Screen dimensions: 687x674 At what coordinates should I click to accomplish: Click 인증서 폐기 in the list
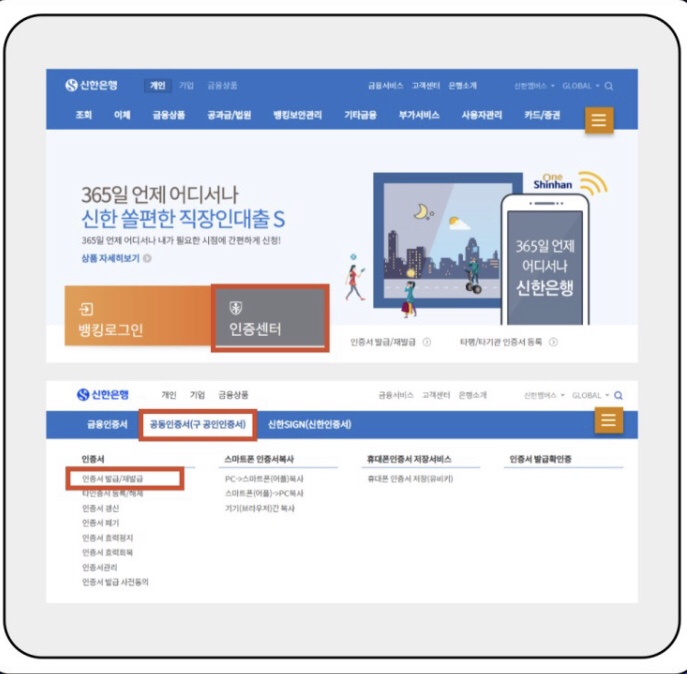point(100,523)
